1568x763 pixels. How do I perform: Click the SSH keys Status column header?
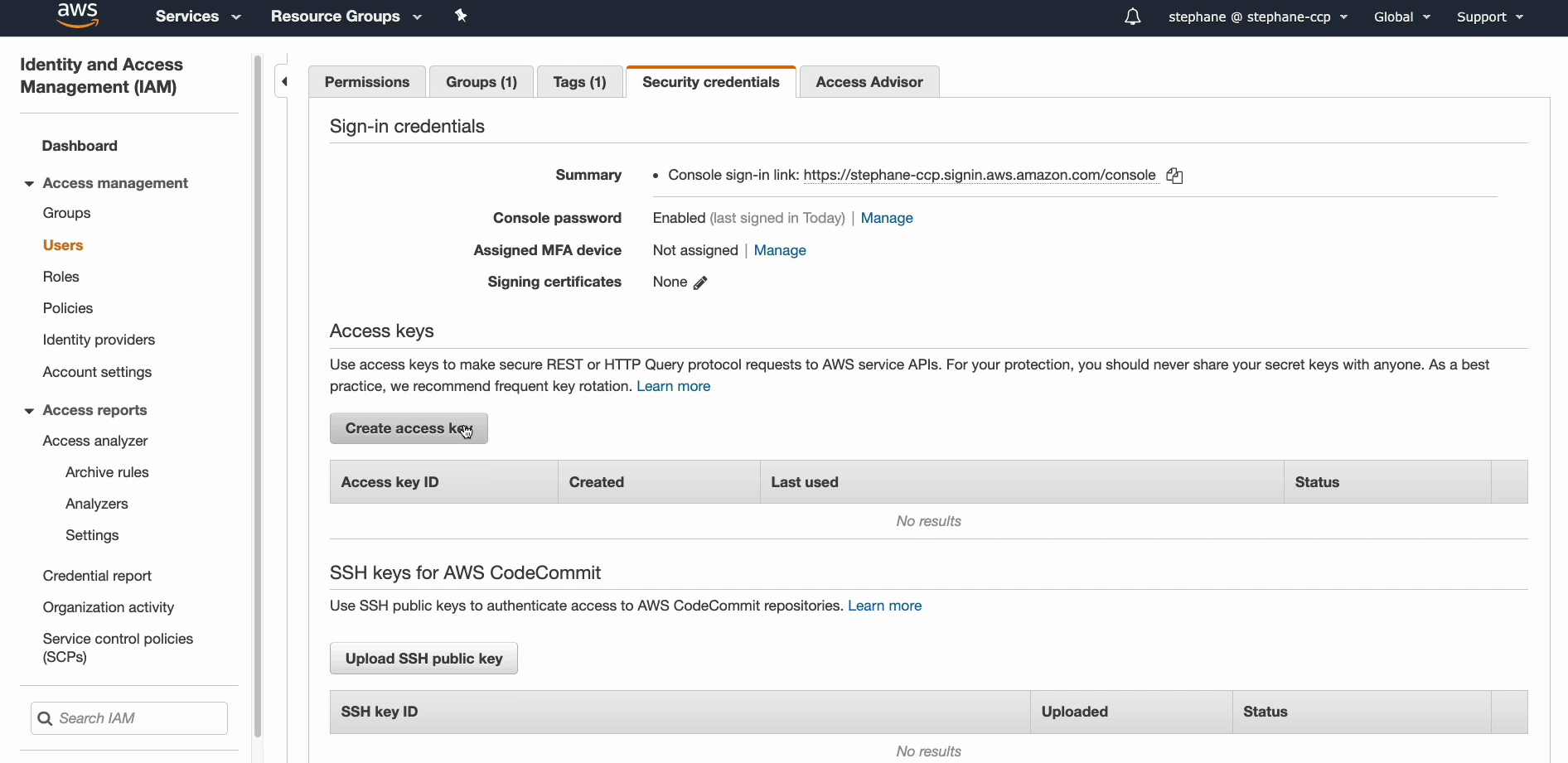[1362, 712]
